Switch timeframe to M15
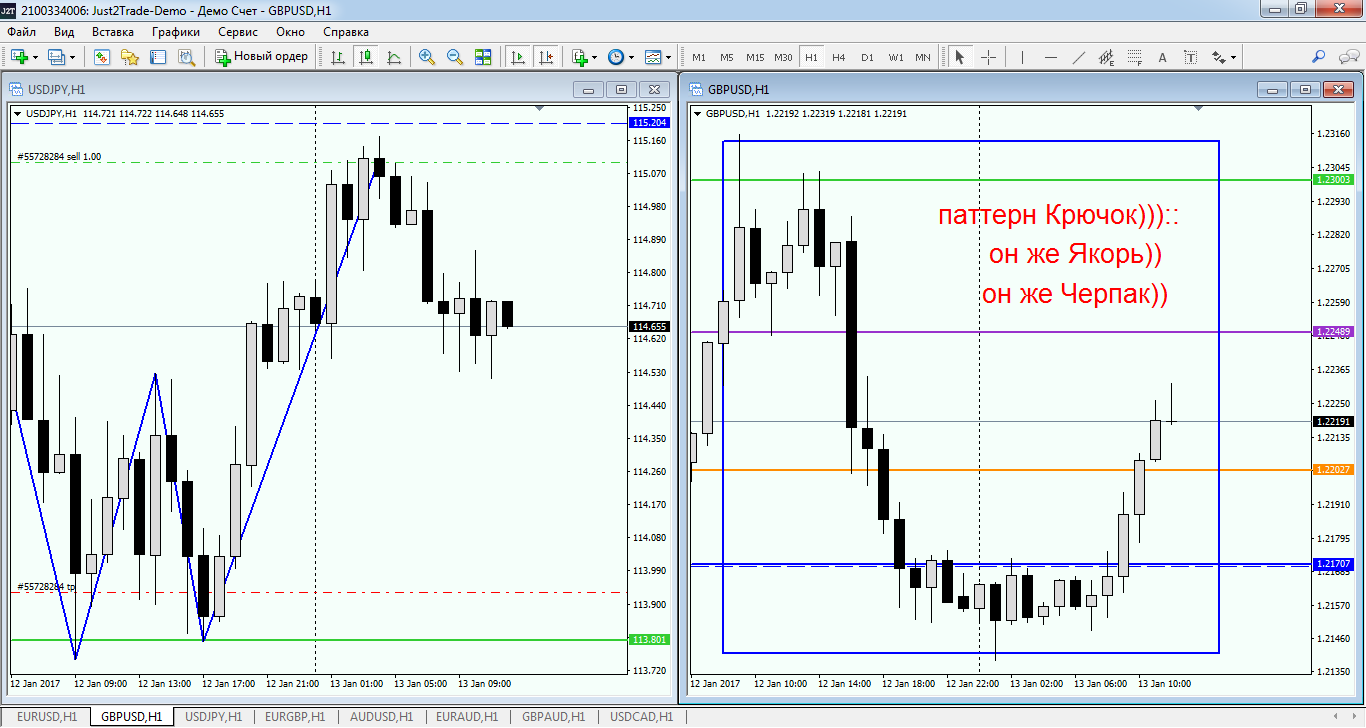This screenshot has height=728, width=1366. 754,57
